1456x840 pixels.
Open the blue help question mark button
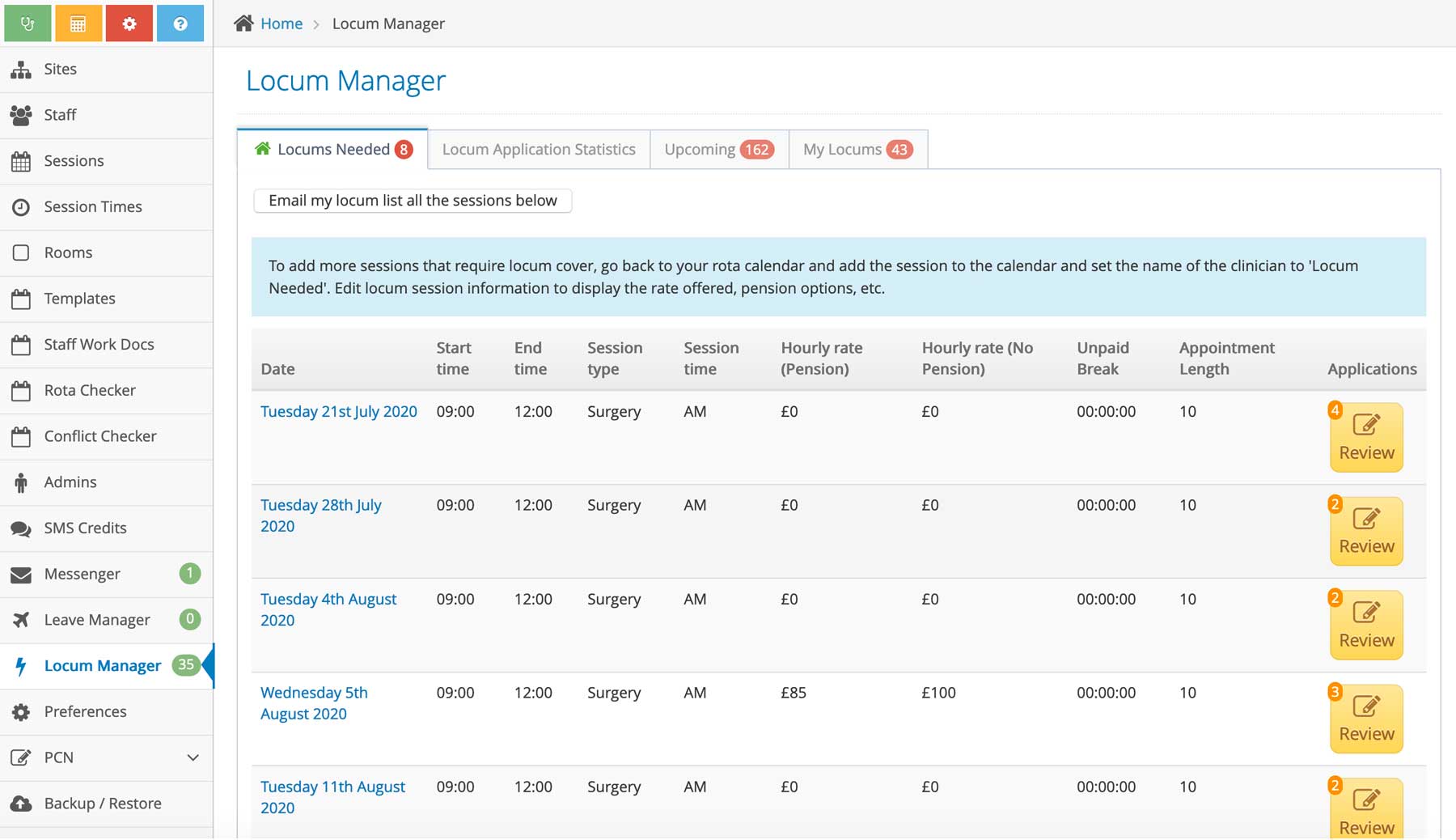click(x=180, y=23)
